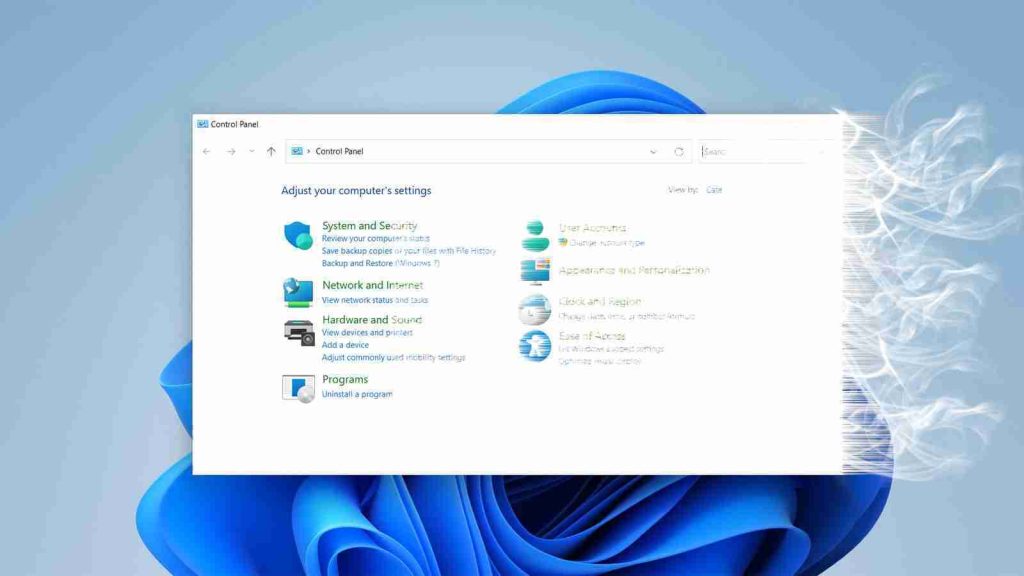Open recent locations dropdown chevron
This screenshot has width=1024, height=576.
tap(251, 152)
